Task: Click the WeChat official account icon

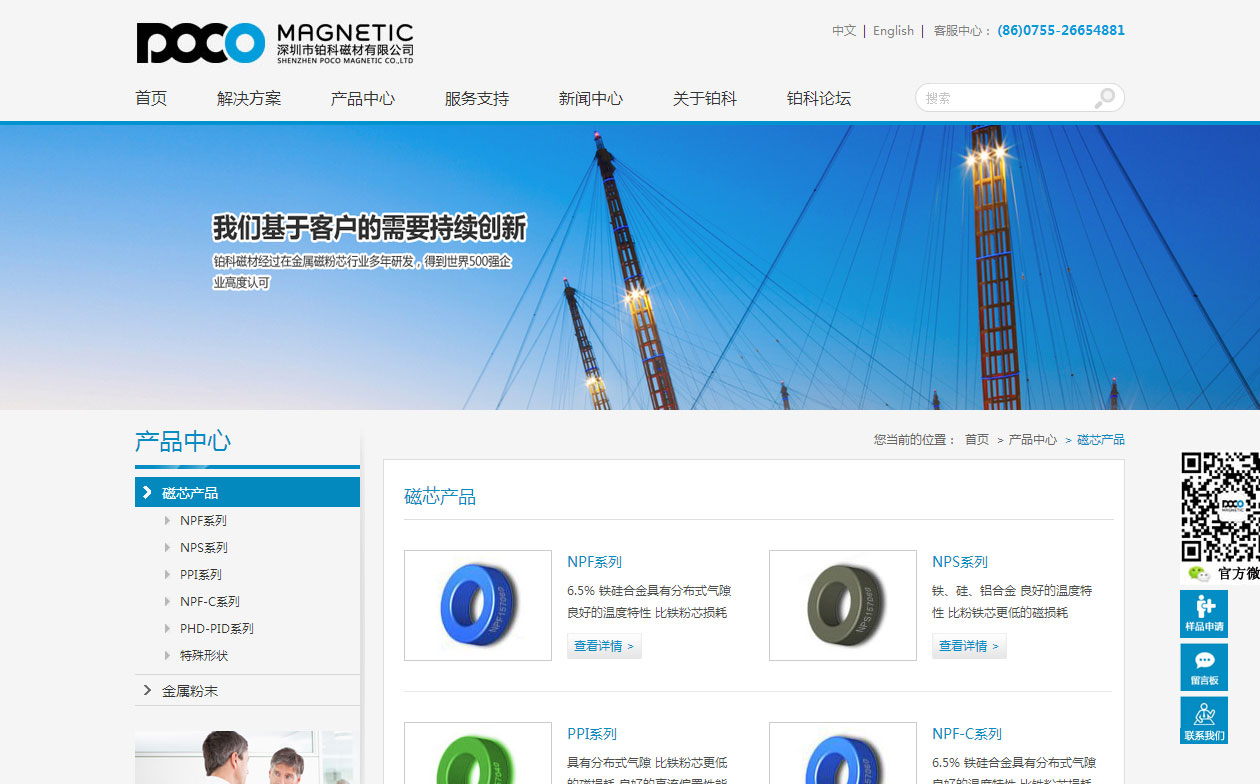Action: [x=1198, y=573]
